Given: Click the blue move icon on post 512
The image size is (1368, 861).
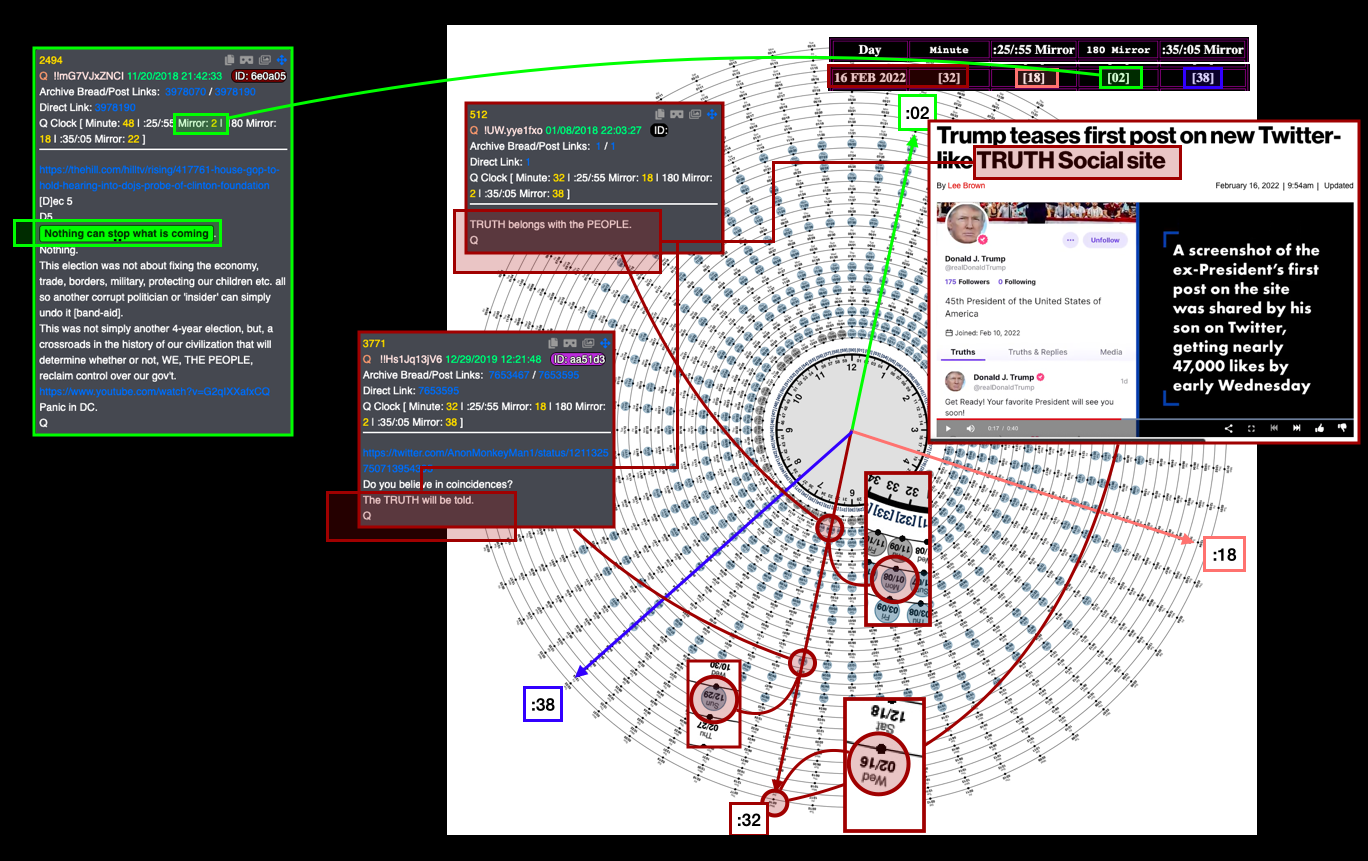Looking at the screenshot, I should [712, 115].
